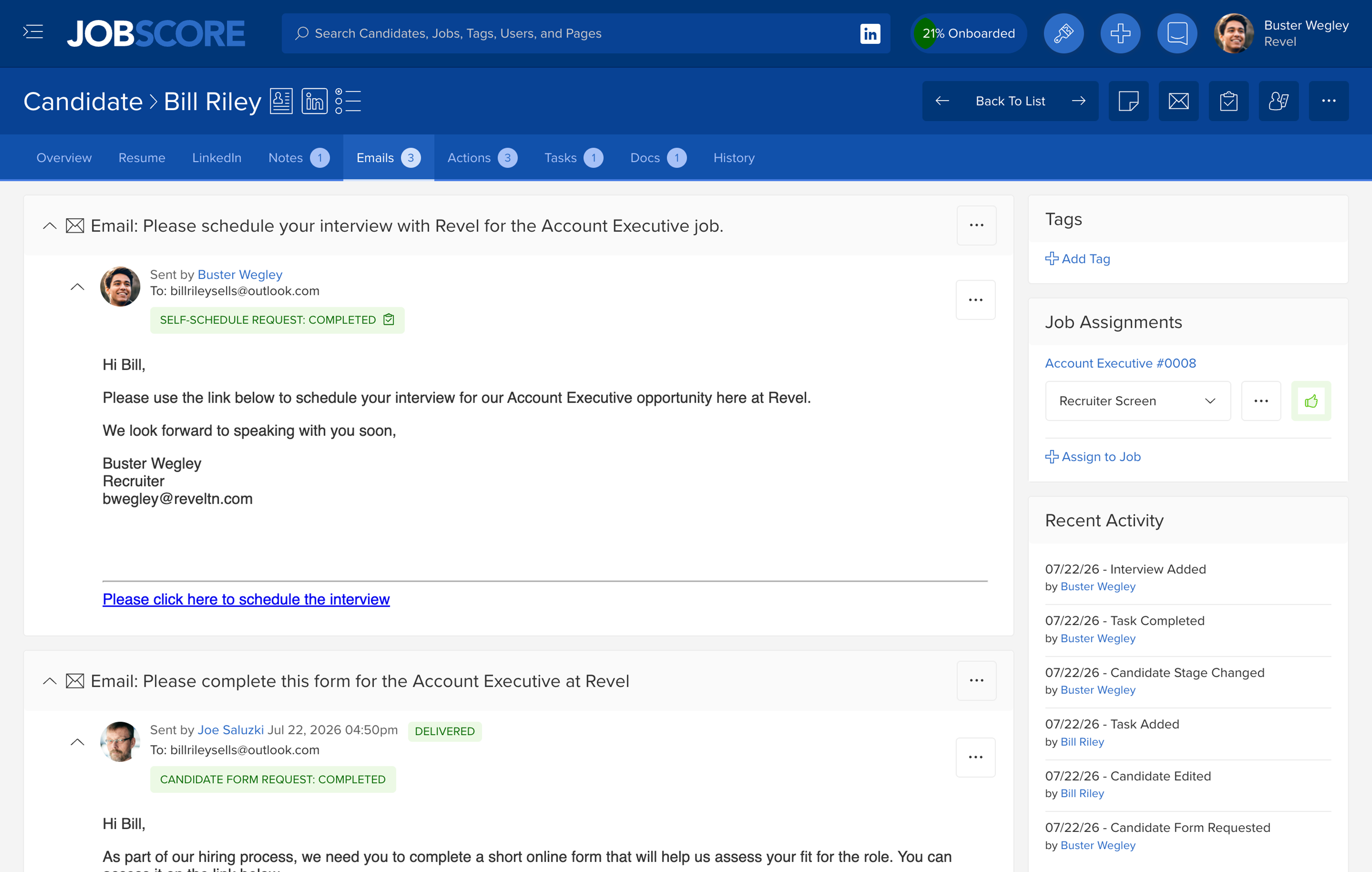Click Joe Saluzki's avatar photo
The height and width of the screenshot is (872, 1372).
click(120, 742)
